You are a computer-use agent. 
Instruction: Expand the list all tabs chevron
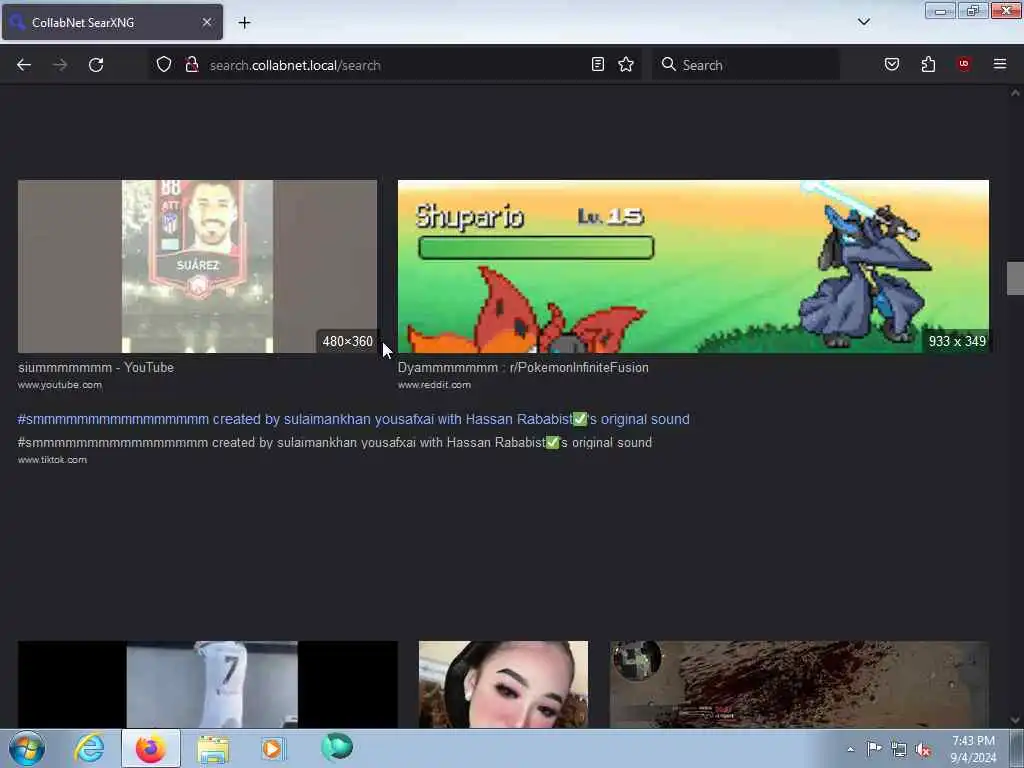tap(863, 22)
